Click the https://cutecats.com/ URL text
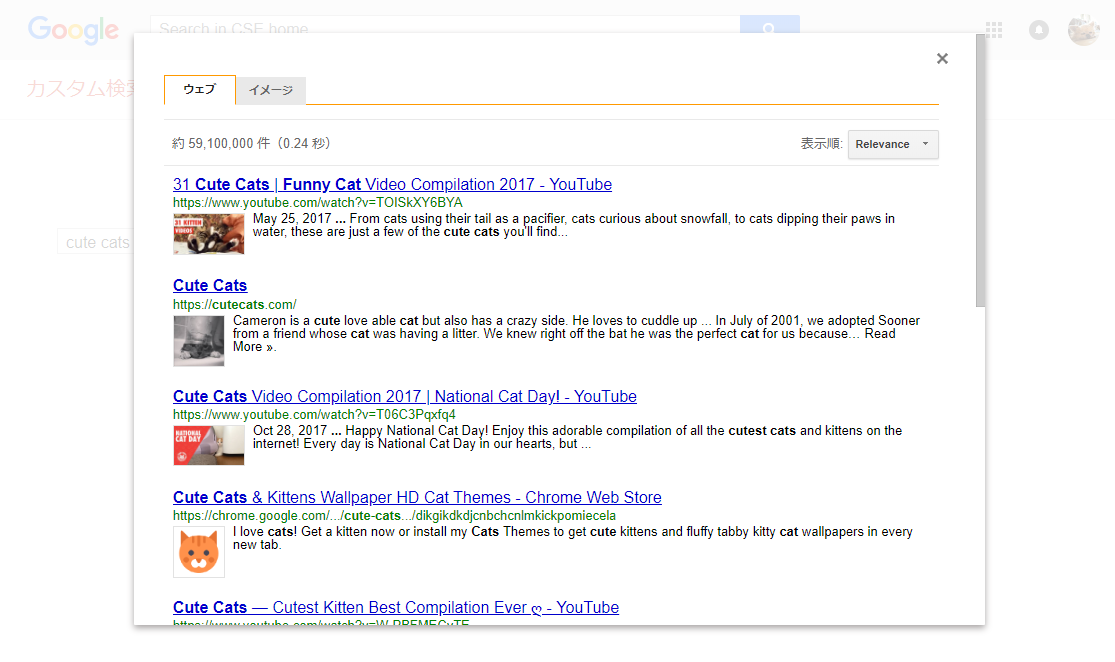Image resolution: width=1115 pixels, height=662 pixels. tap(235, 304)
